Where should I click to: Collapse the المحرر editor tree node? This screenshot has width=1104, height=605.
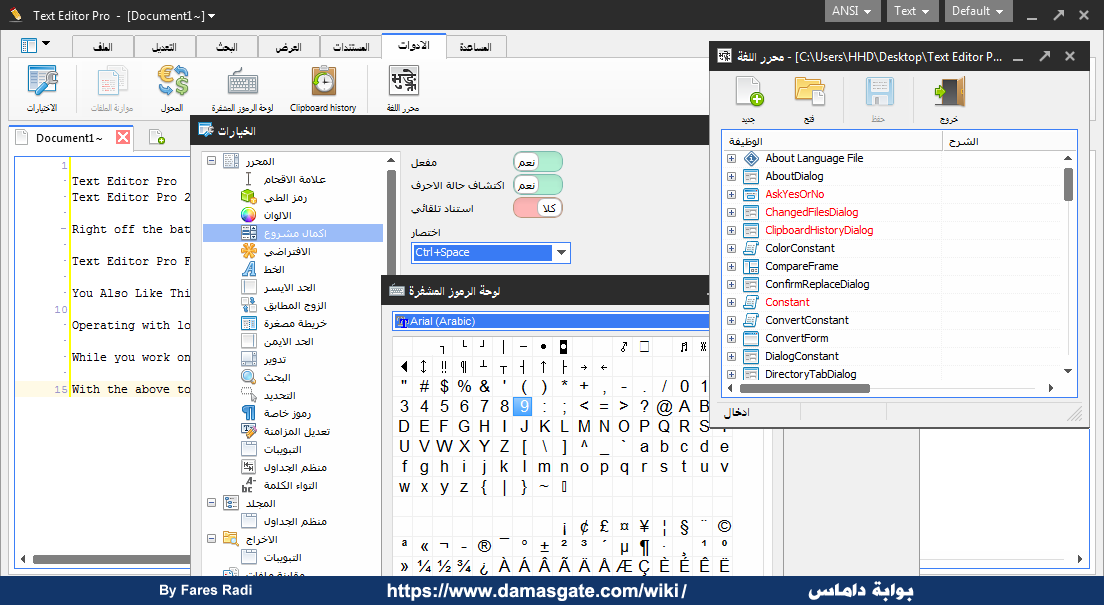(211, 161)
